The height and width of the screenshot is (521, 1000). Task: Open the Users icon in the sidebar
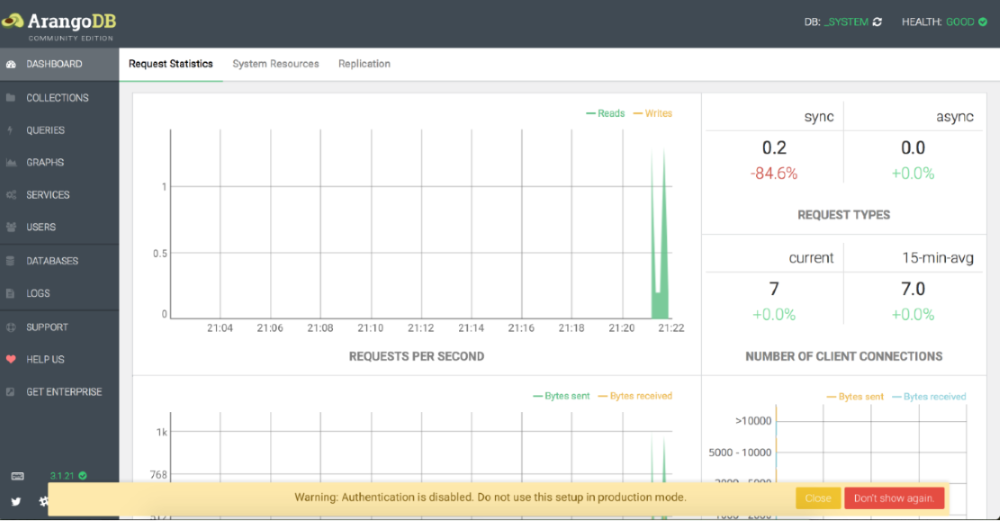10,227
